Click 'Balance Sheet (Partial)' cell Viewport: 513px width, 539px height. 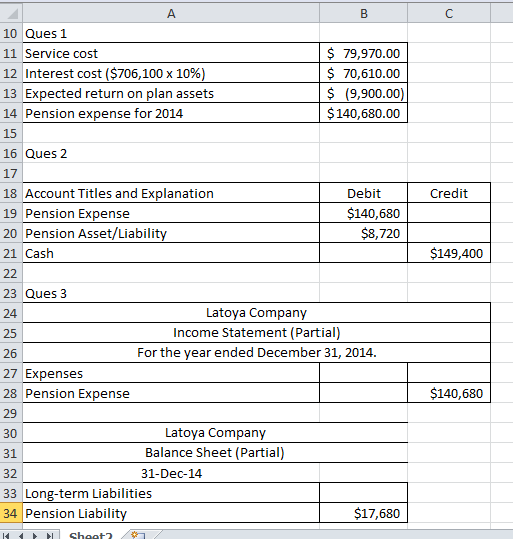coord(215,453)
